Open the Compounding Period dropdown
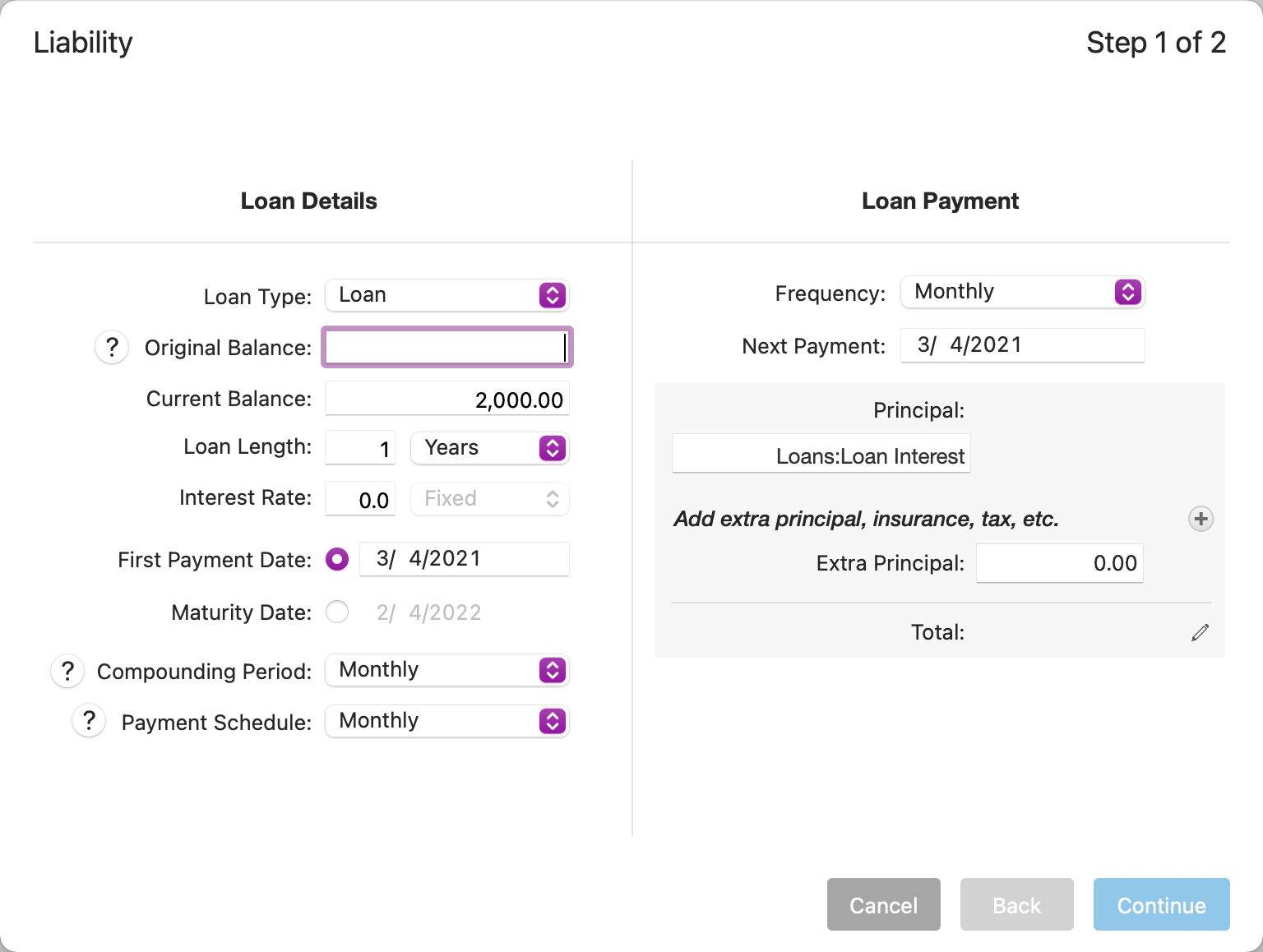Viewport: 1263px width, 952px height. click(447, 670)
